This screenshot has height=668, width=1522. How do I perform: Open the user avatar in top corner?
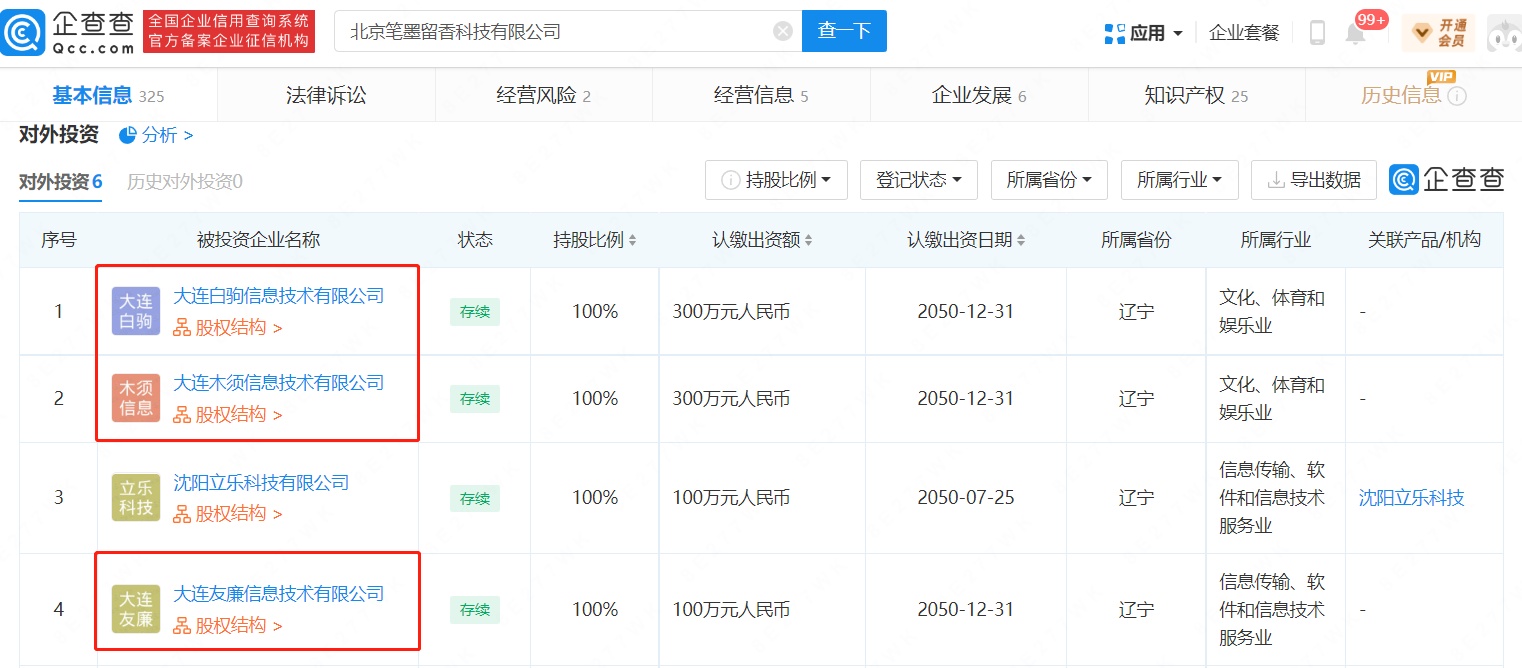click(x=1503, y=33)
